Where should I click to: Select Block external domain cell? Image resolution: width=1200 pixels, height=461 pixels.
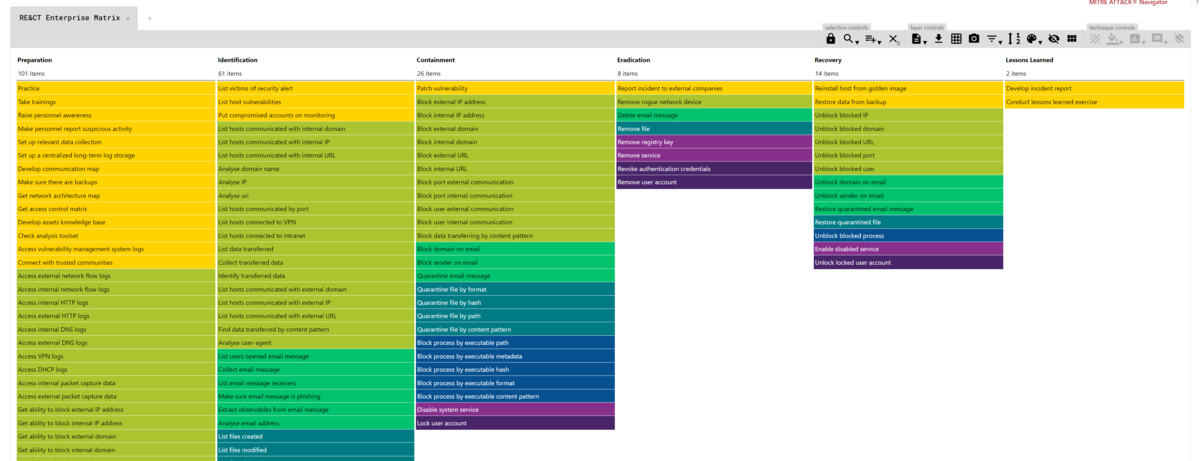tap(515, 129)
